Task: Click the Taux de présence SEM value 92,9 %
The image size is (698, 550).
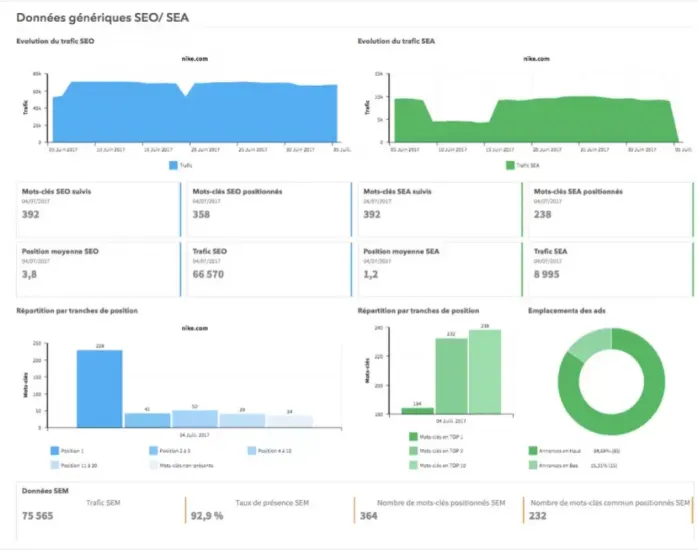Action: [207, 516]
